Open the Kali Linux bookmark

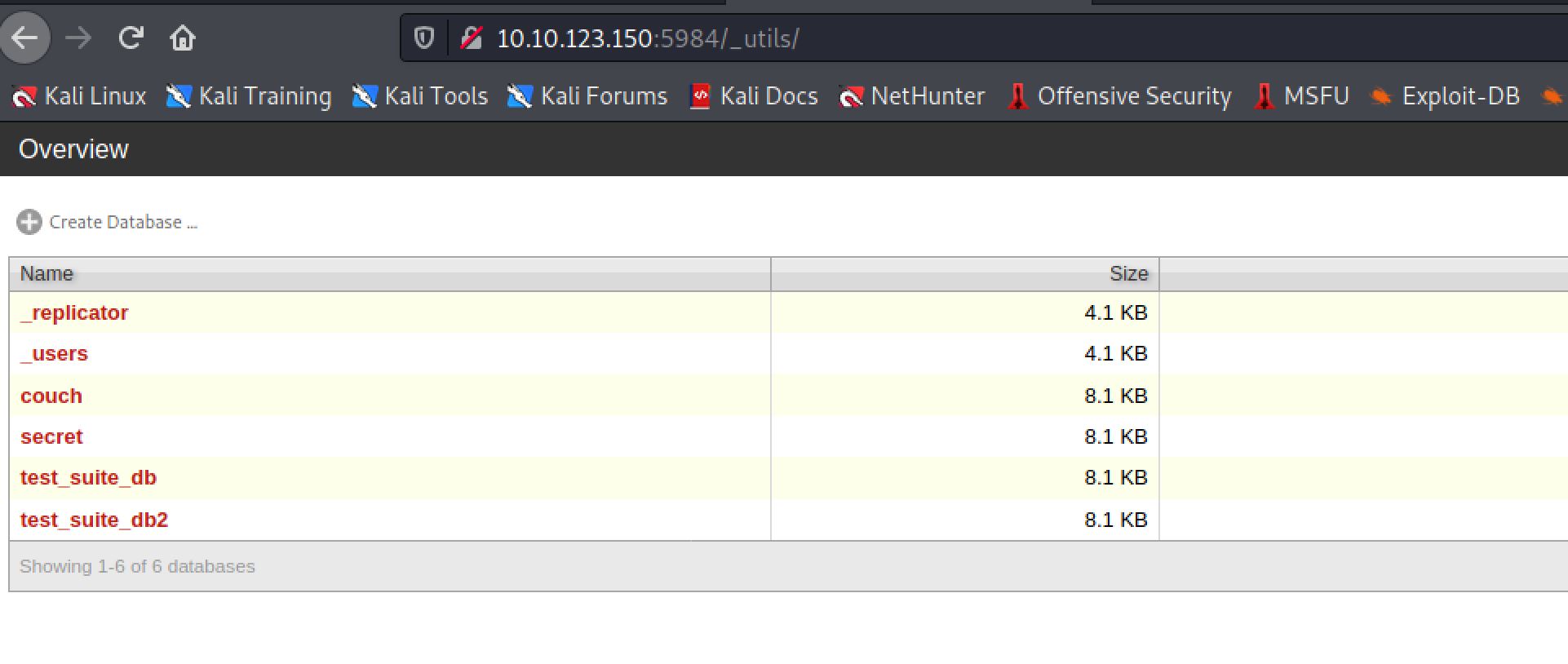[80, 96]
